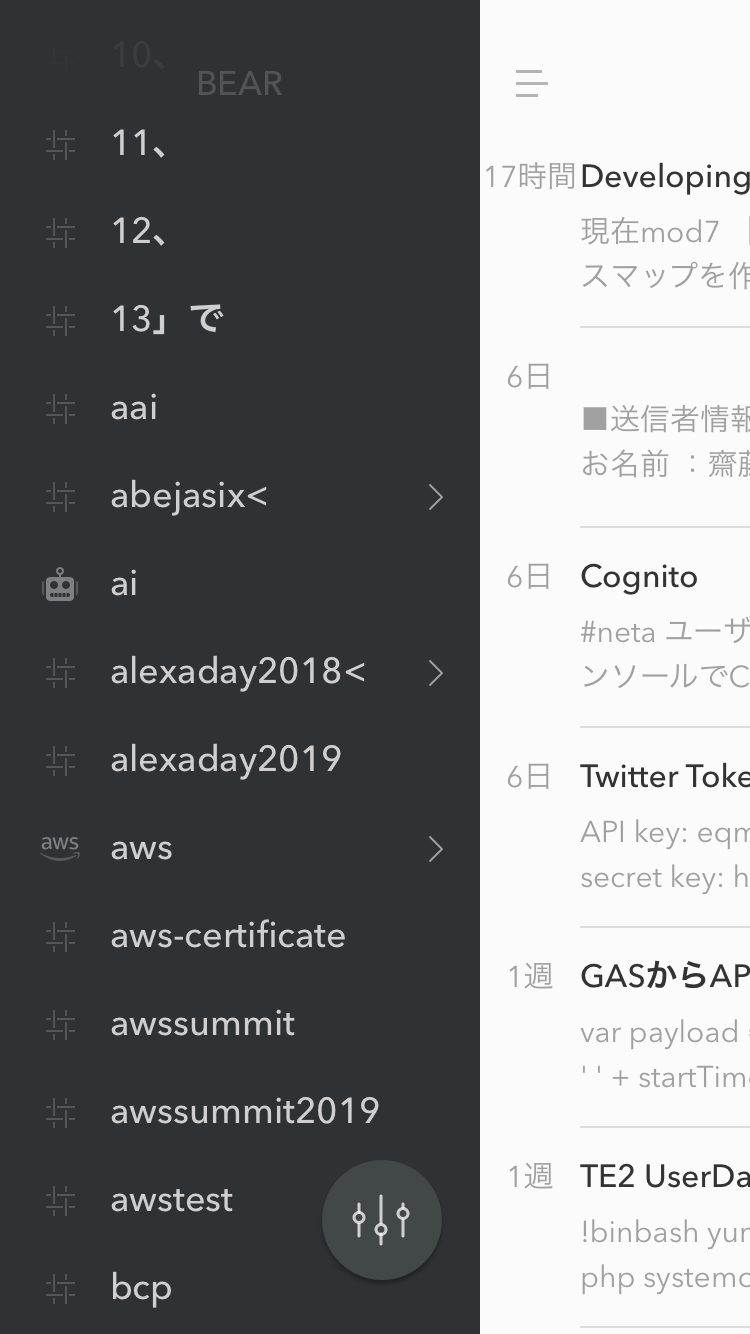750x1334 pixels.
Task: Open the Twitter Token note
Action: point(615,827)
